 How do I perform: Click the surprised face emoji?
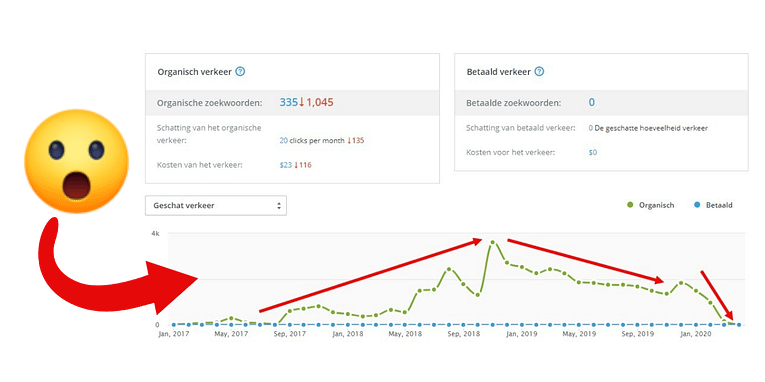76,161
